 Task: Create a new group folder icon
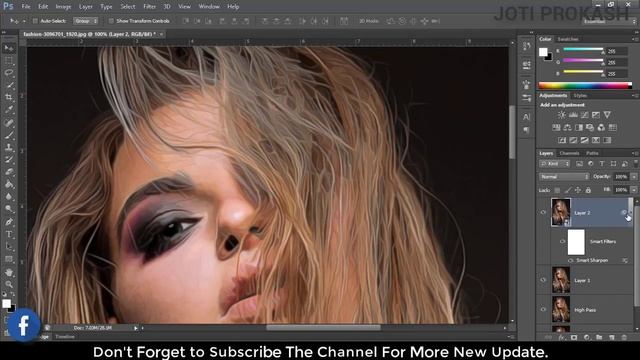599,338
